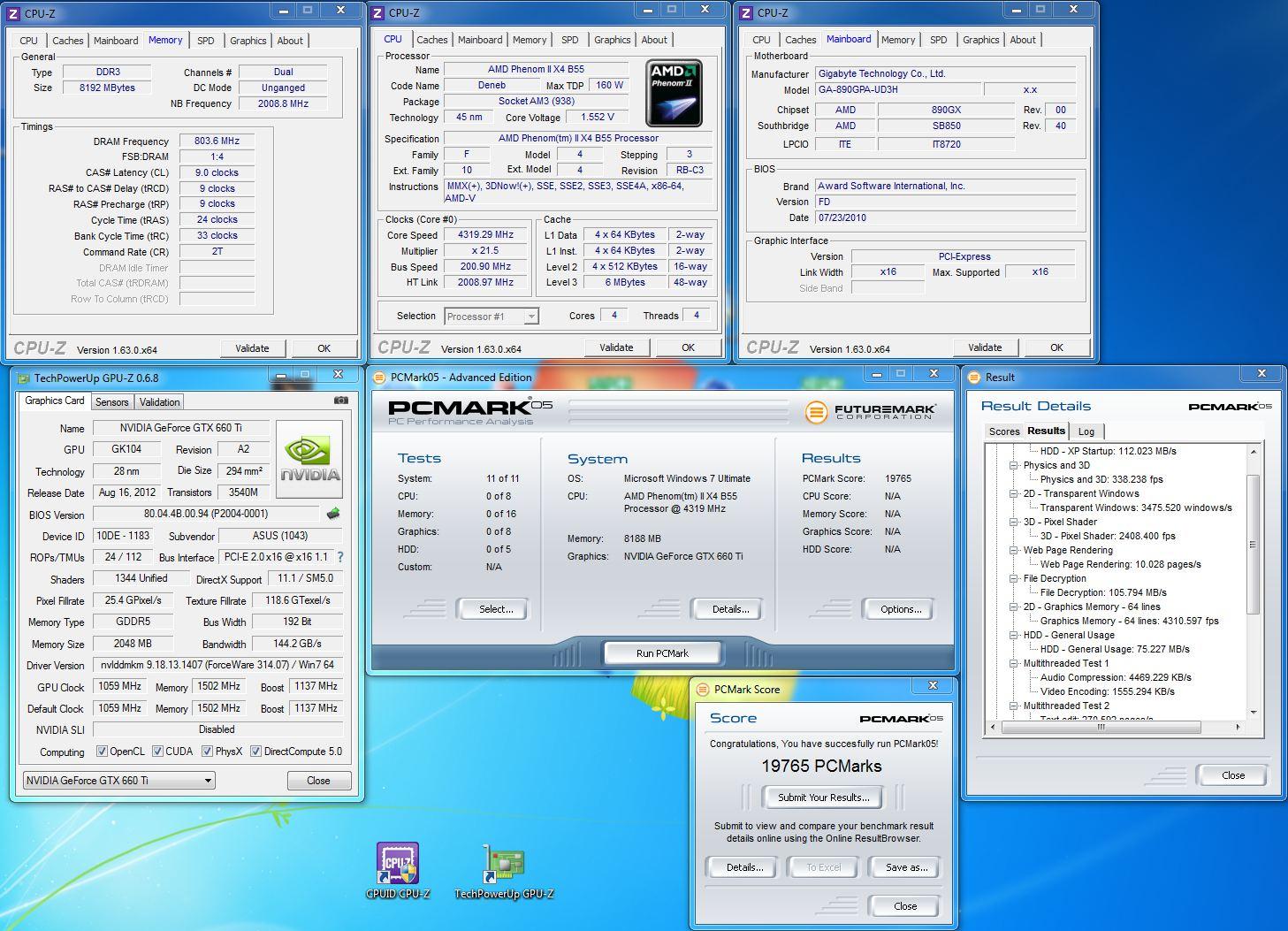This screenshot has width=1288, height=931.
Task: Switch to the Validation tab in GPU-Z
Action: click(160, 401)
